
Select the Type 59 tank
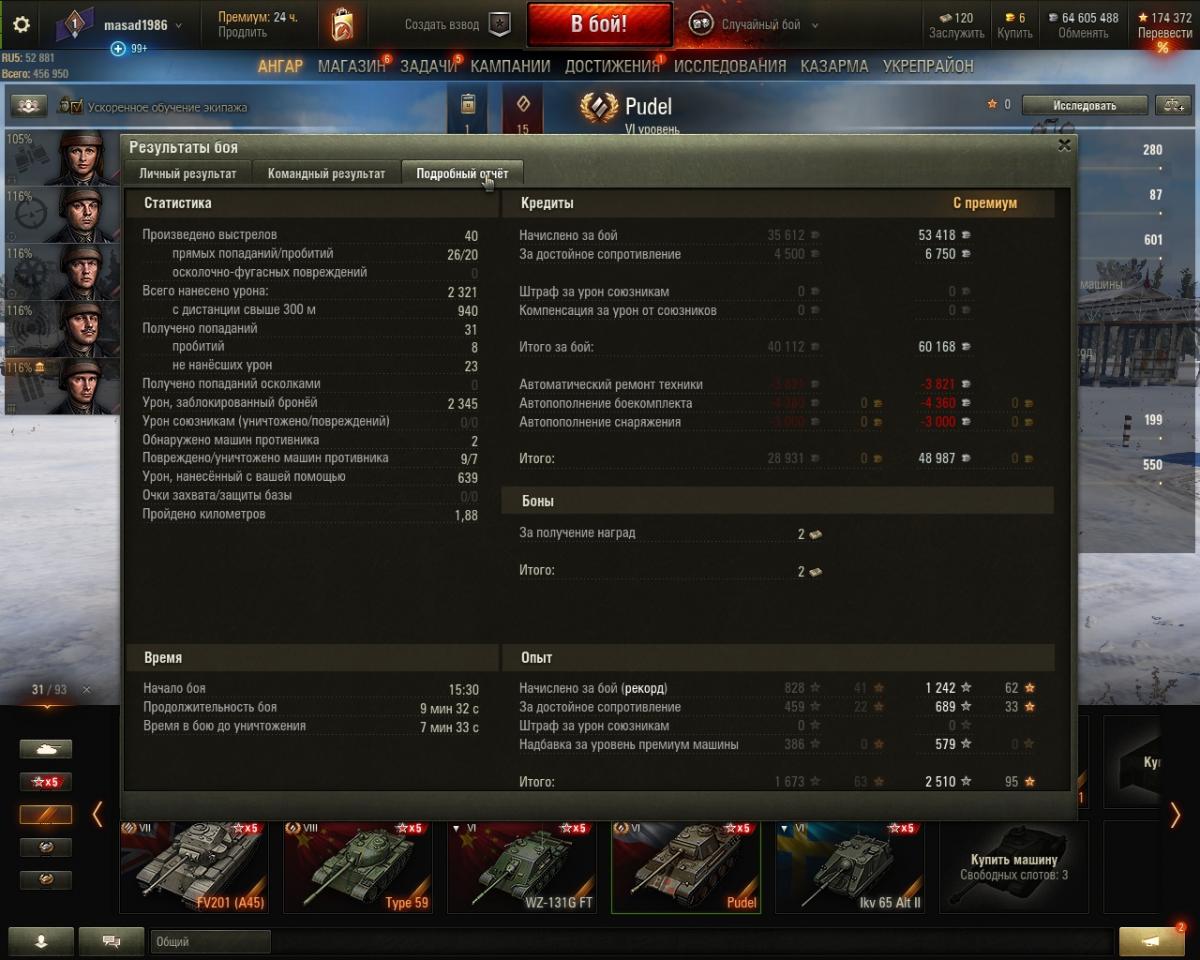[x=358, y=867]
